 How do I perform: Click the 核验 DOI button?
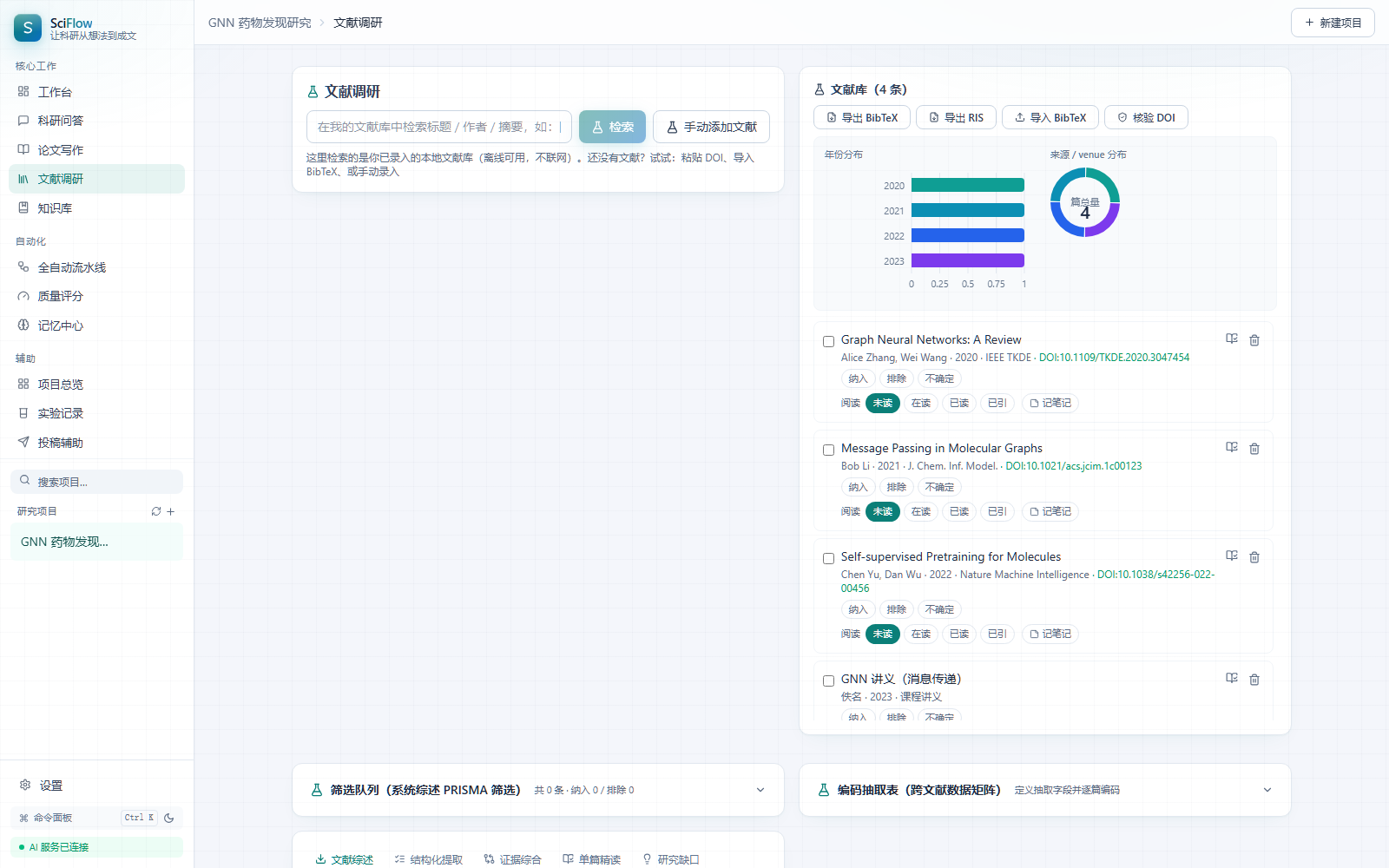click(1146, 117)
